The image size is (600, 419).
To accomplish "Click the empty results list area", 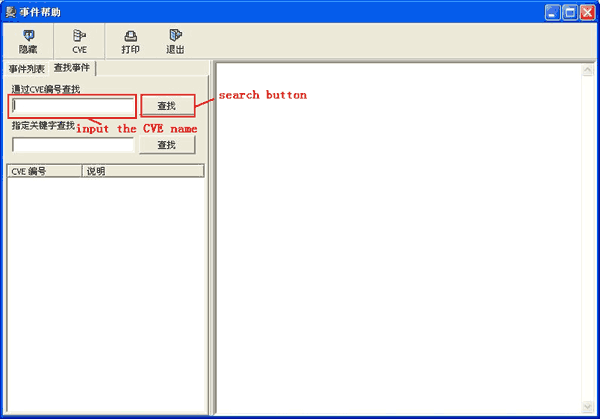I will point(105,290).
